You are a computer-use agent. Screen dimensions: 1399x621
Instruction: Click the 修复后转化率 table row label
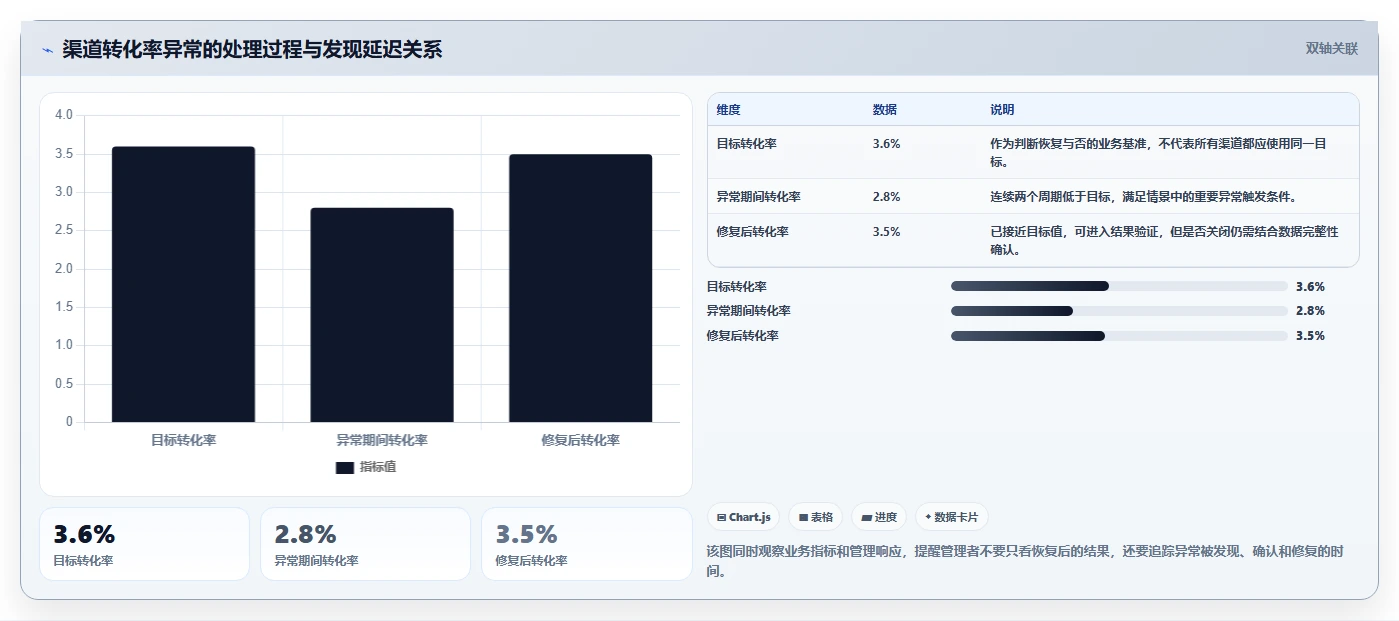[753, 232]
